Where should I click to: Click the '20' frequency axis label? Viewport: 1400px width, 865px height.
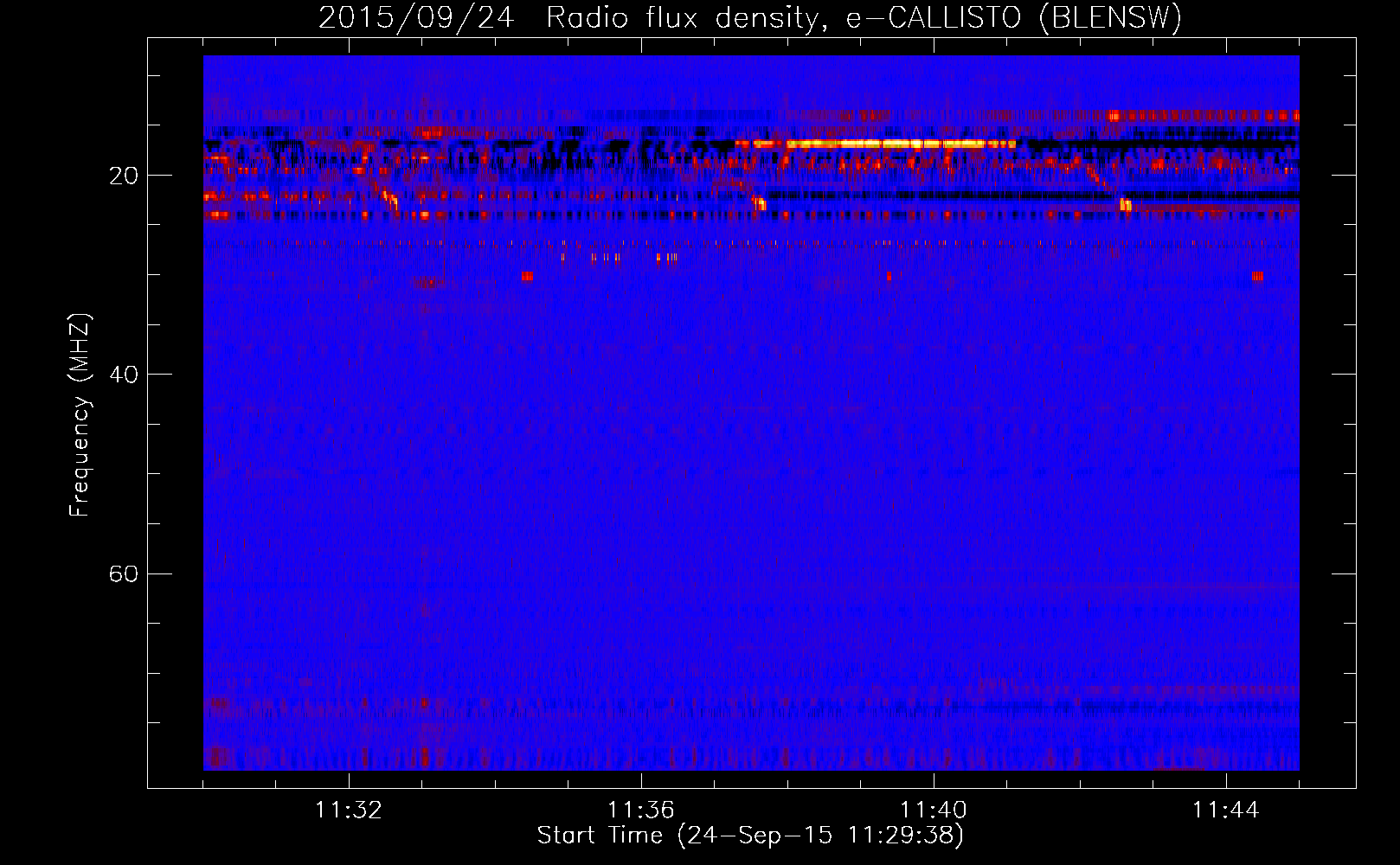124,176
